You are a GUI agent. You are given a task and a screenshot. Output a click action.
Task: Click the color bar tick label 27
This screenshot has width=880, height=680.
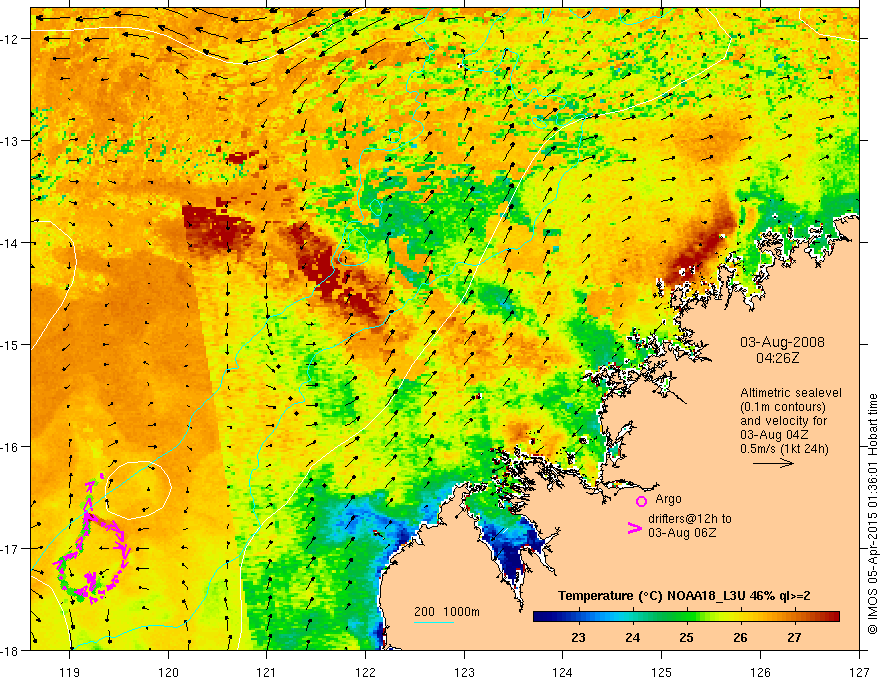pyautogui.click(x=794, y=638)
